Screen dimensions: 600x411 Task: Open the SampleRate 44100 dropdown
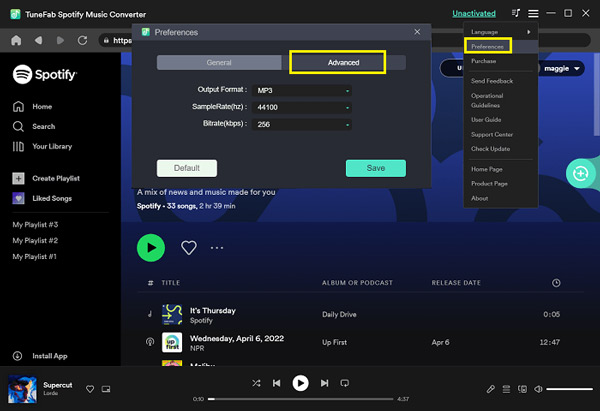(302, 107)
